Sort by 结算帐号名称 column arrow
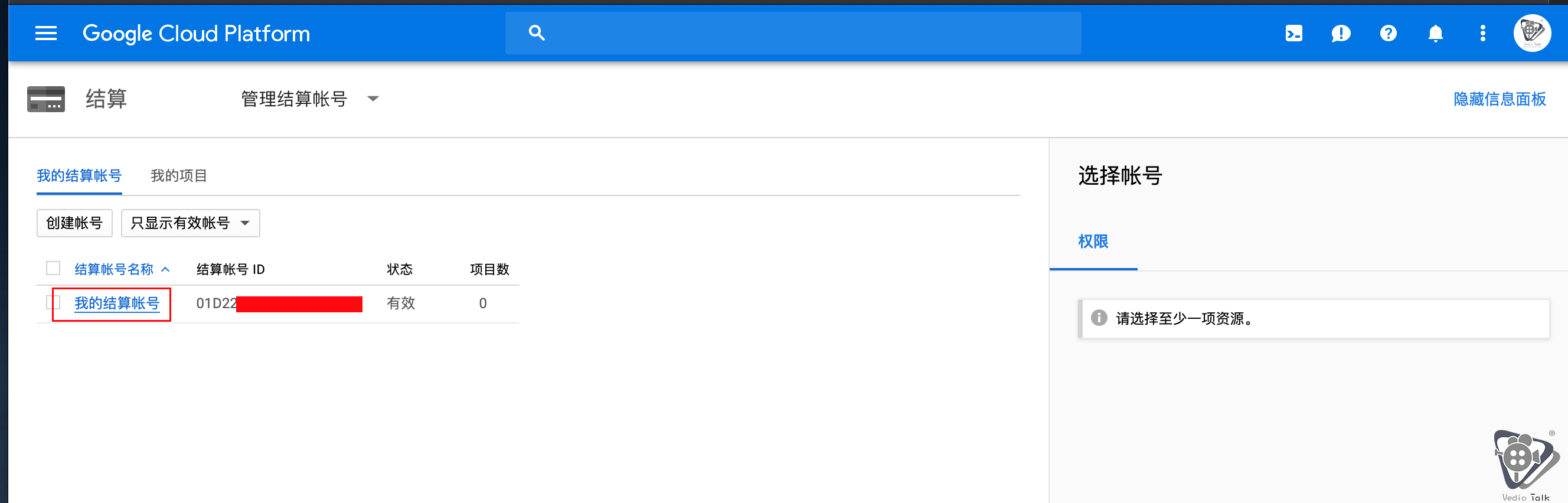 click(165, 269)
